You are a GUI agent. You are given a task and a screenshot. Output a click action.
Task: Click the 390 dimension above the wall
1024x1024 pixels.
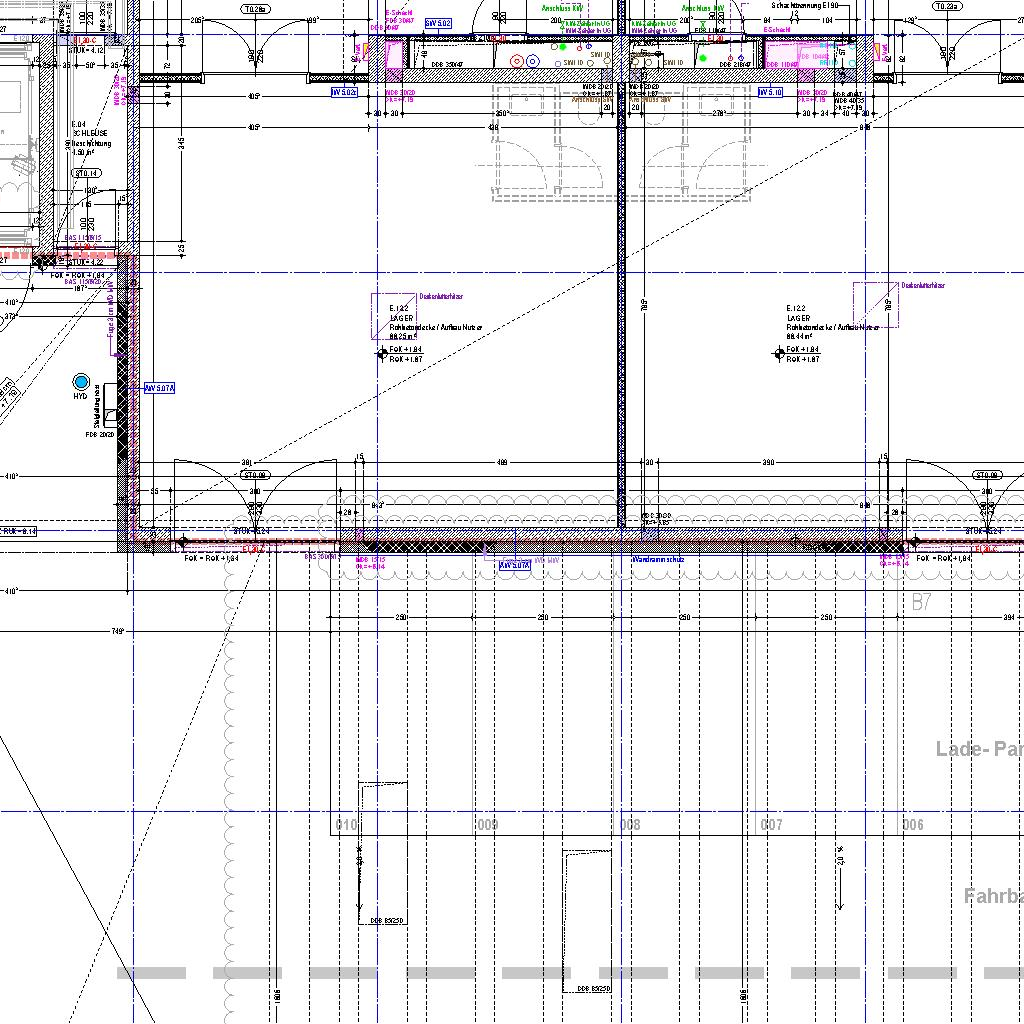768,462
